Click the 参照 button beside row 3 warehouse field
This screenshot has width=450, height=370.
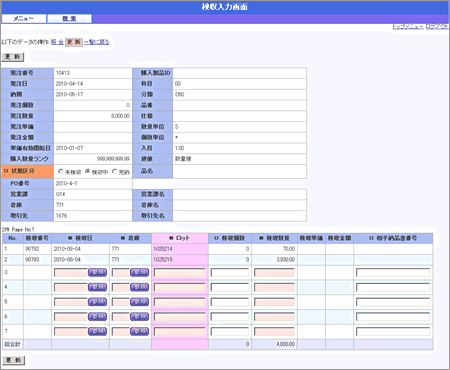coord(139,272)
